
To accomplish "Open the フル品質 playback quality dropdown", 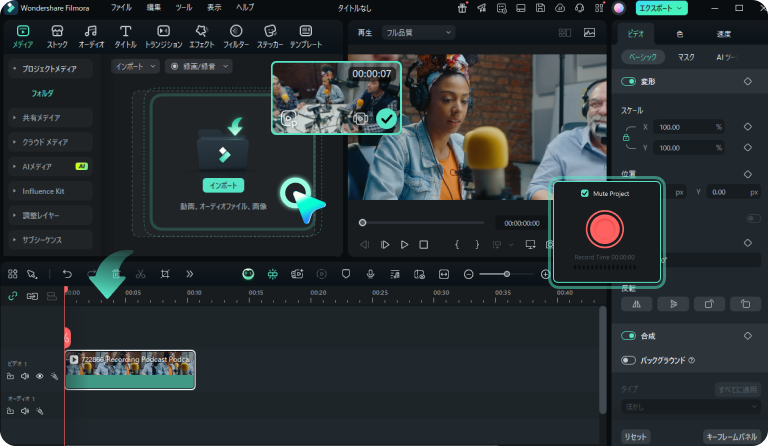I will [x=418, y=33].
